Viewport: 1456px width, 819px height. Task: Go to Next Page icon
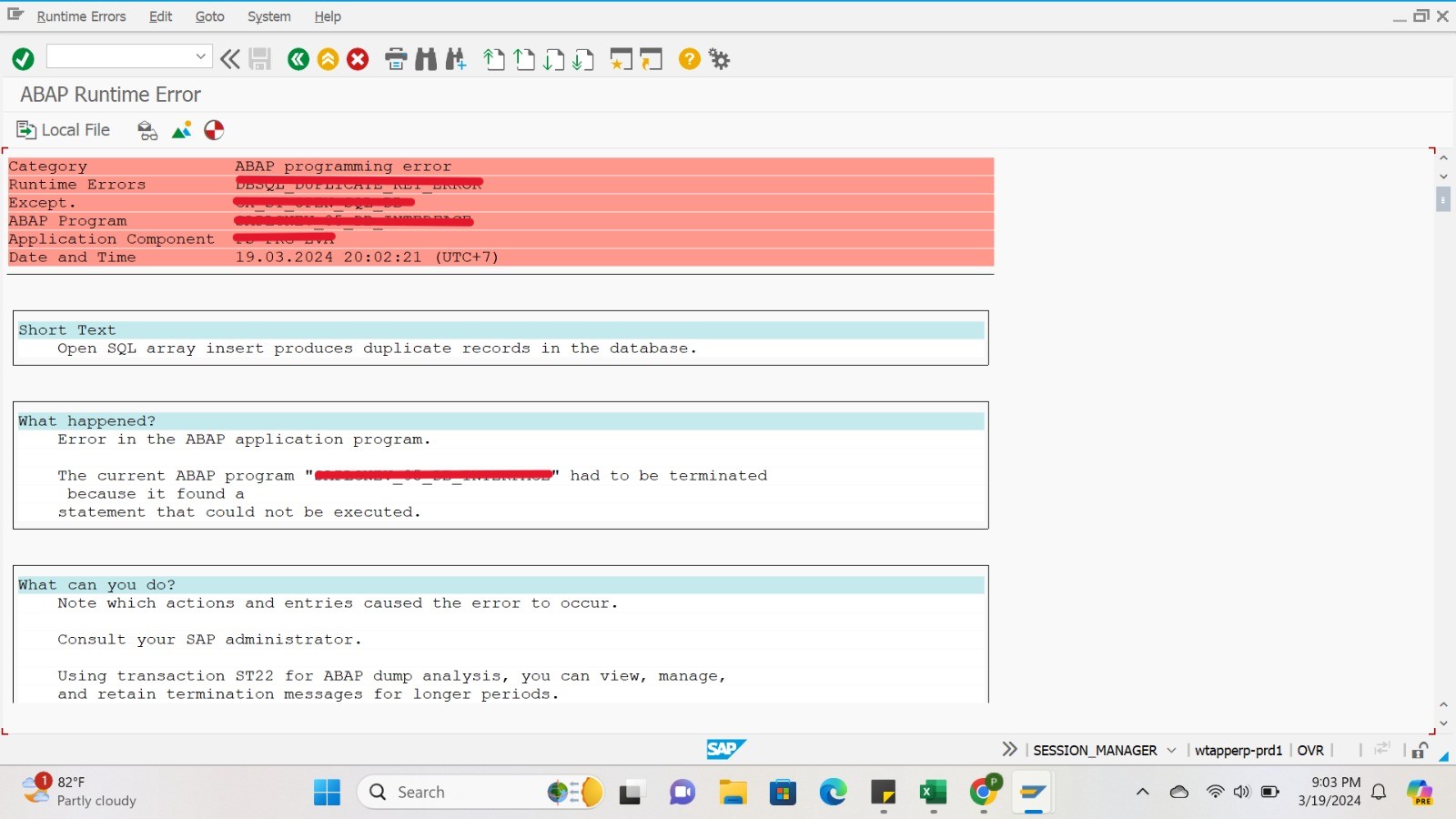pyautogui.click(x=553, y=59)
